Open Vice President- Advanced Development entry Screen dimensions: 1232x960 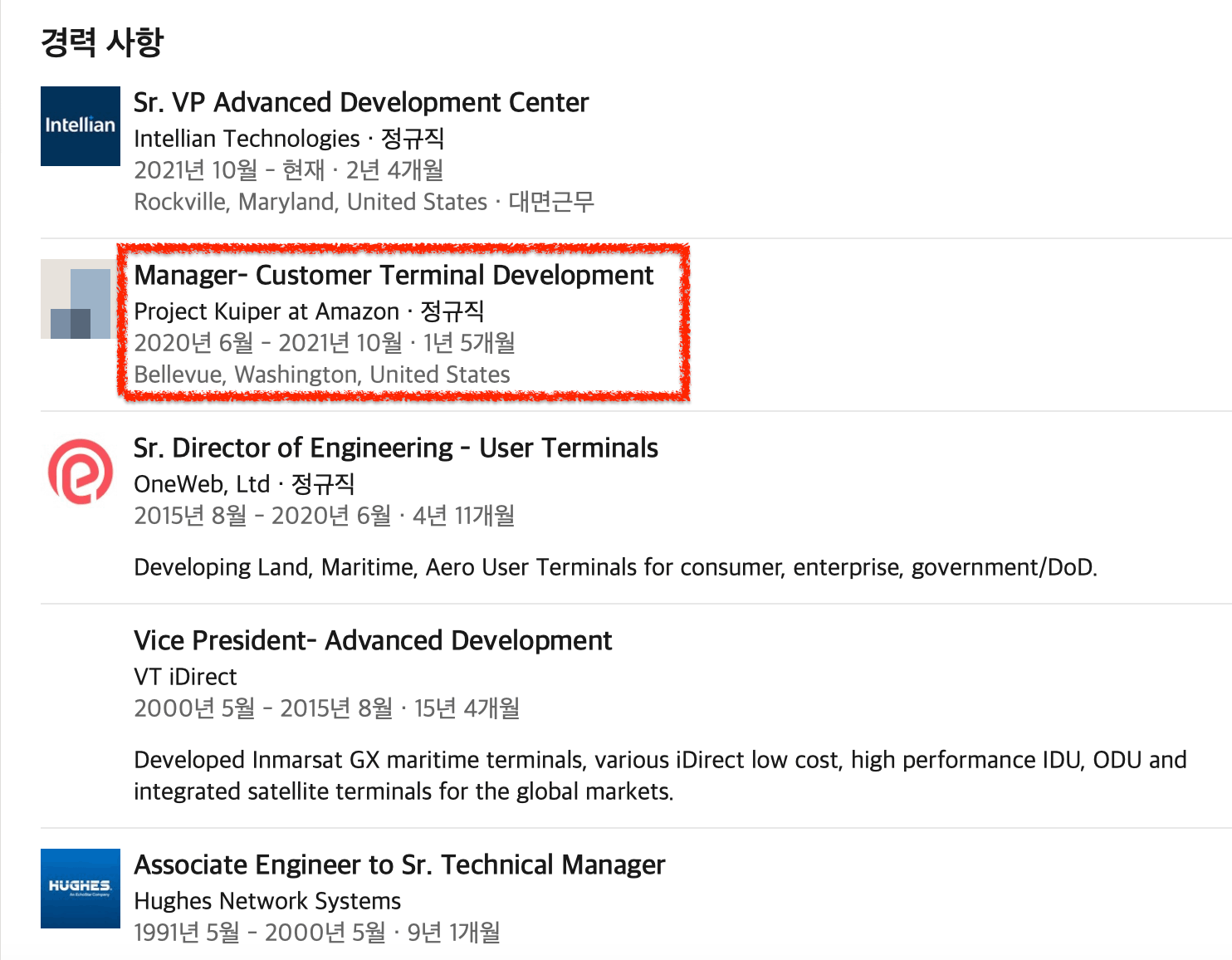373,640
